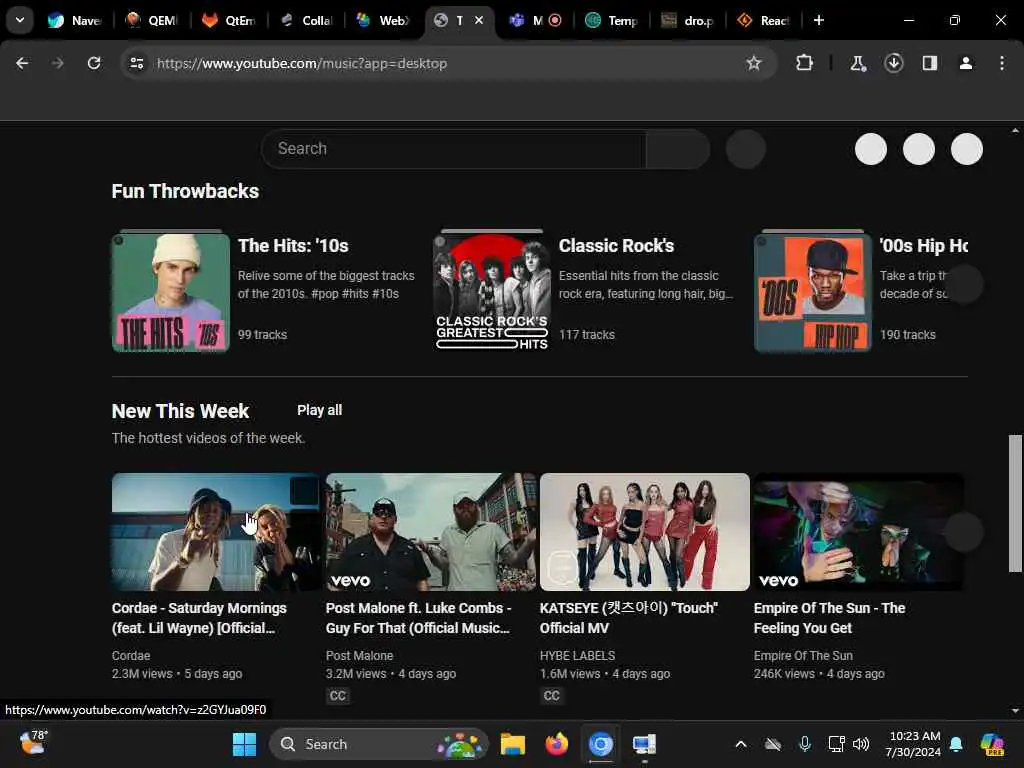Visit Empire Of The Sun channel link

[x=803, y=655]
